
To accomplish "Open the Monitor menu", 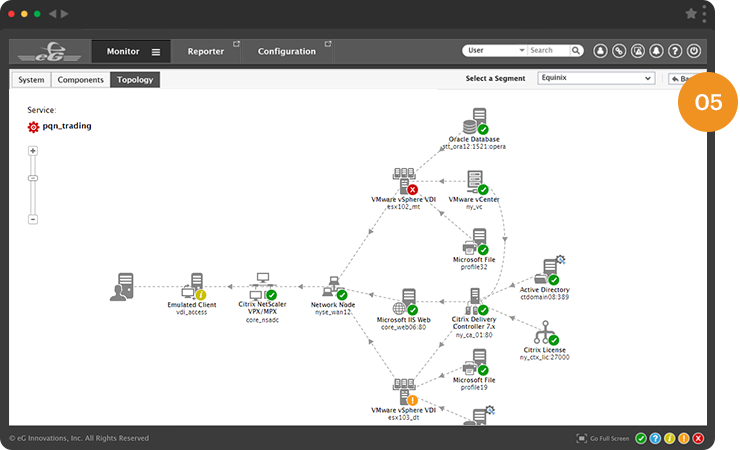I will tap(123, 51).
